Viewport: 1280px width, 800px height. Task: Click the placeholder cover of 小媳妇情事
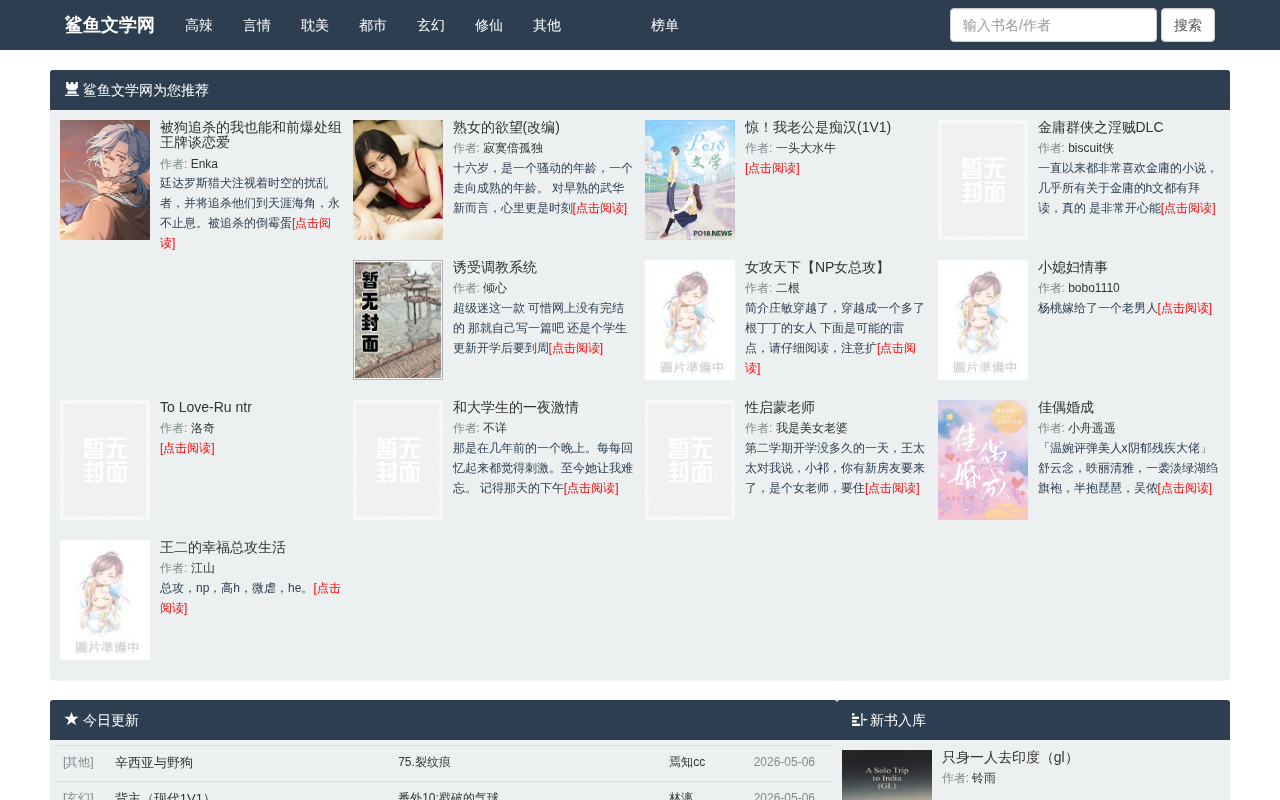(983, 320)
